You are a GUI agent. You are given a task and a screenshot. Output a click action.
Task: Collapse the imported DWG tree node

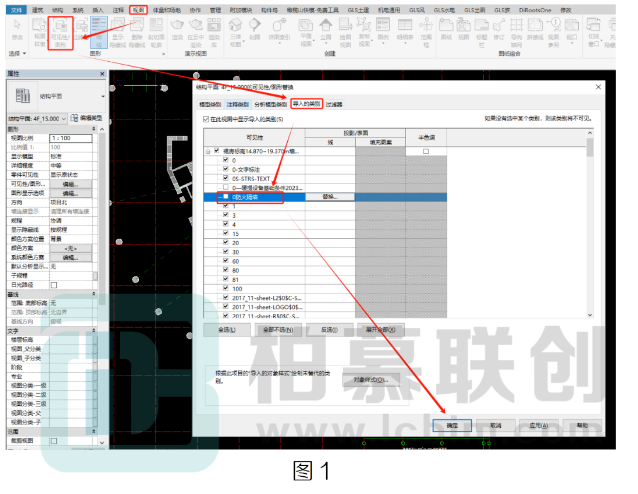208,151
